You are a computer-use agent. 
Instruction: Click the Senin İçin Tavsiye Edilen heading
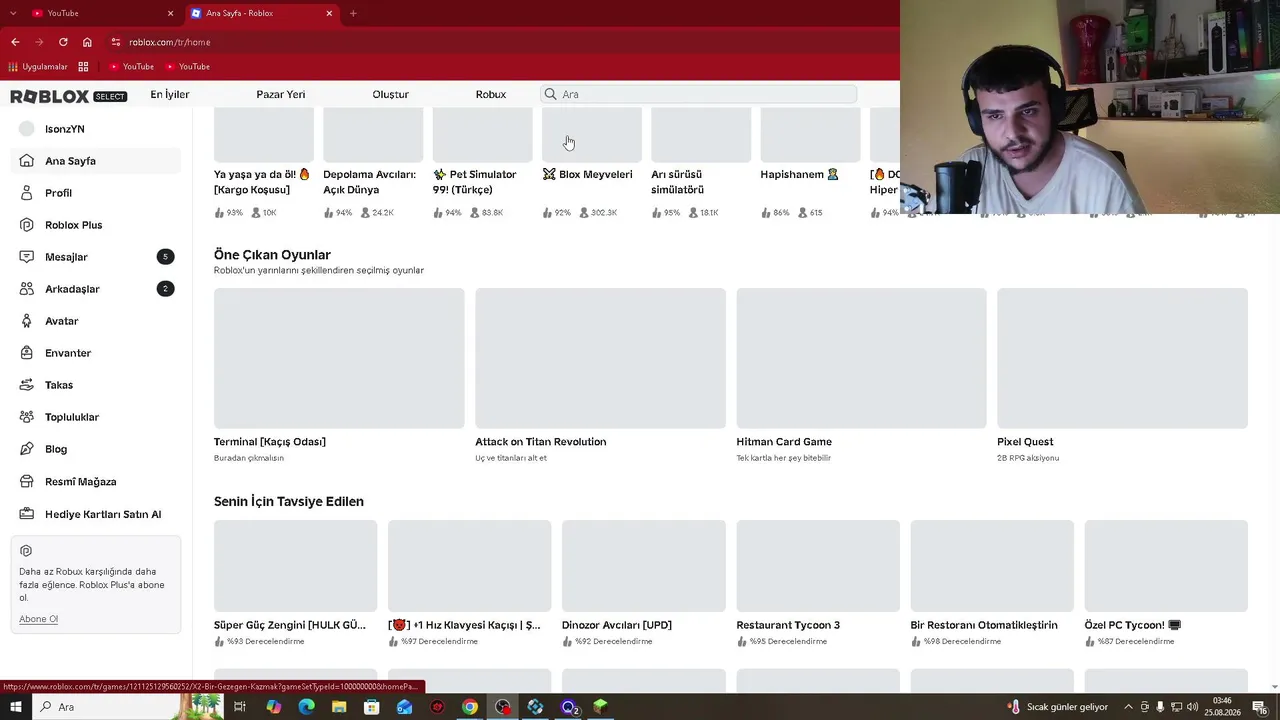click(x=289, y=502)
